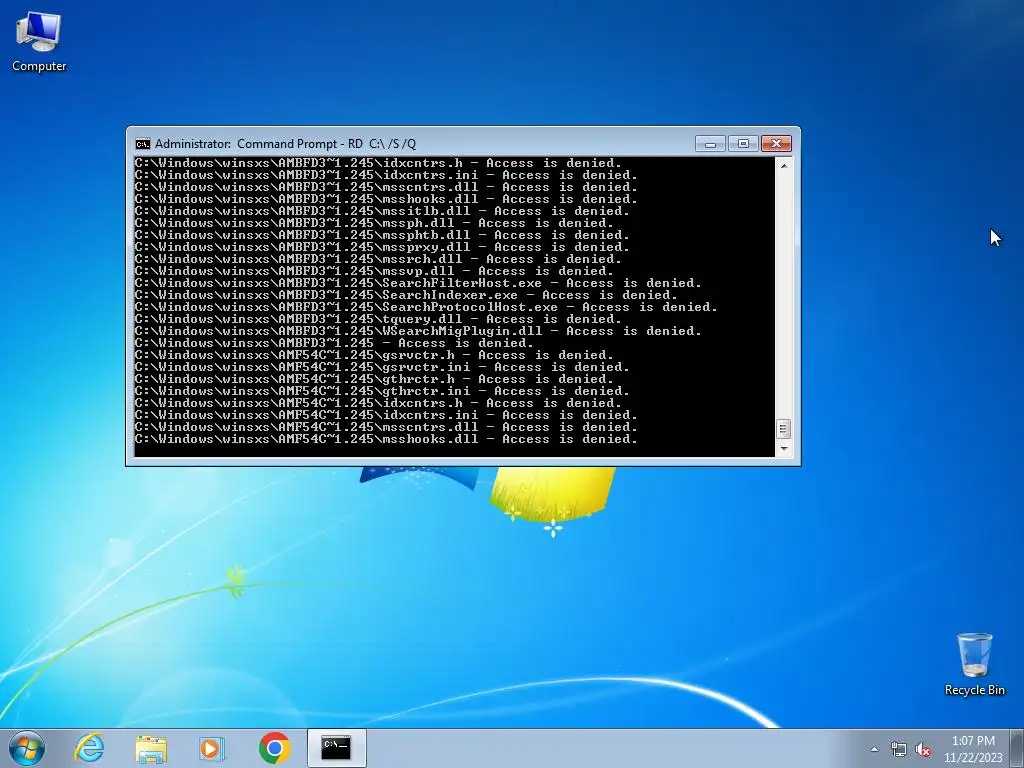Click the console scrollbar down arrow
Image resolution: width=1024 pixels, height=768 pixels.
pos(784,449)
